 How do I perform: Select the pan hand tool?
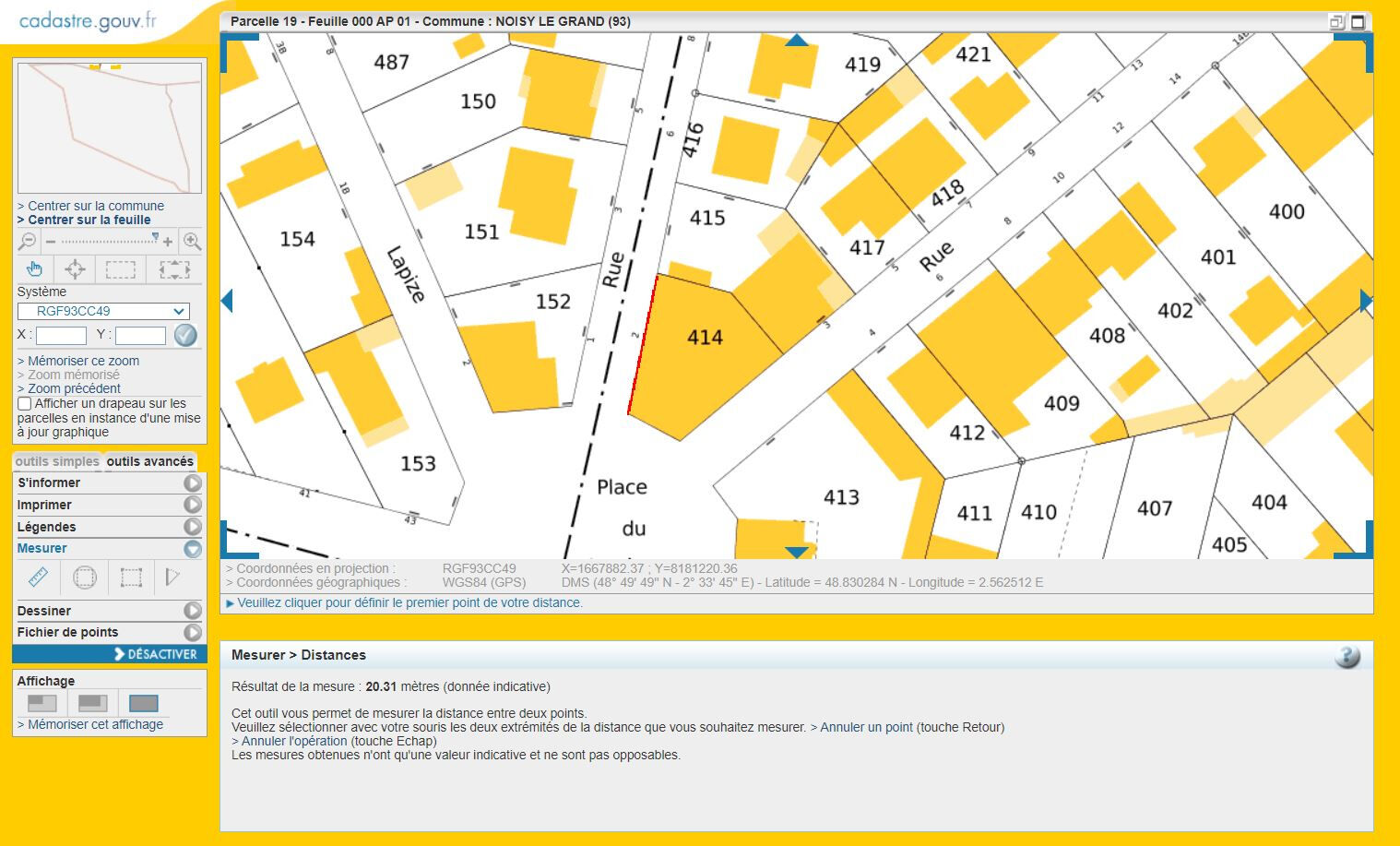tap(34, 269)
